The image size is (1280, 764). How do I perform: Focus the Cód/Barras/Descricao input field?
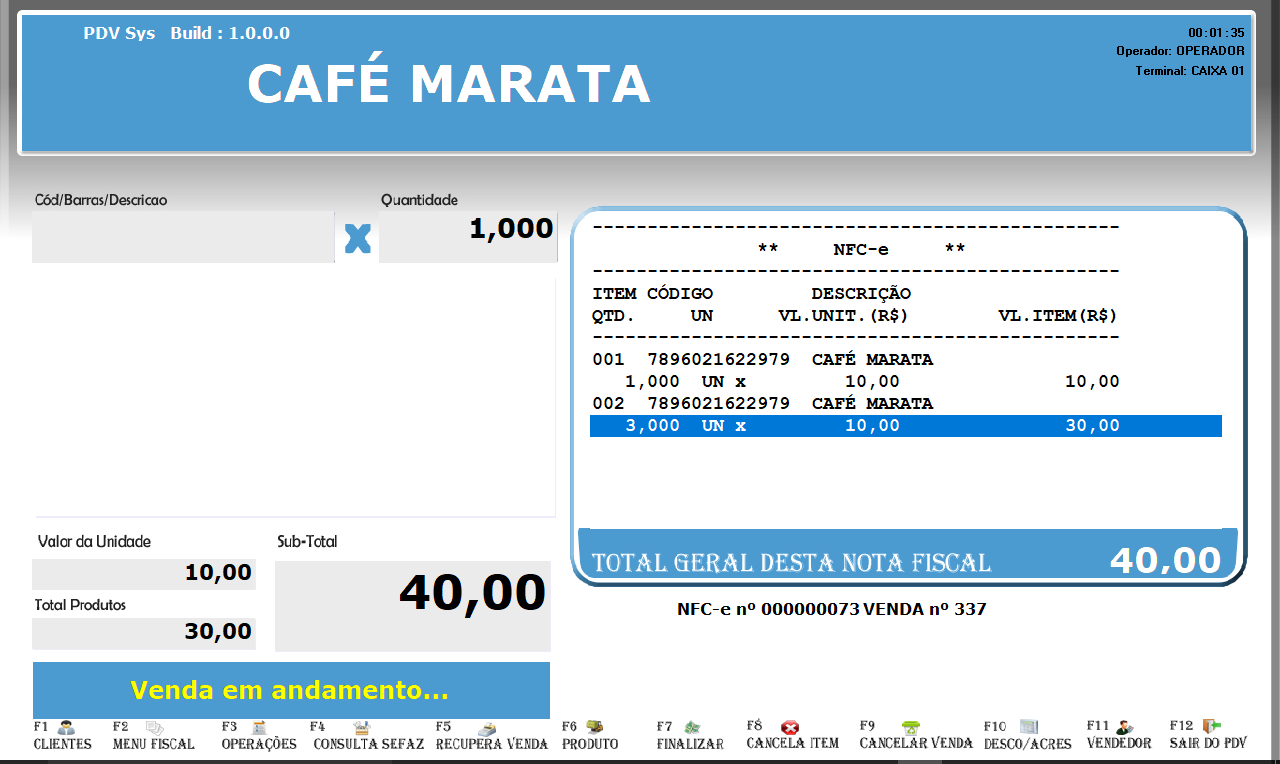[183, 237]
